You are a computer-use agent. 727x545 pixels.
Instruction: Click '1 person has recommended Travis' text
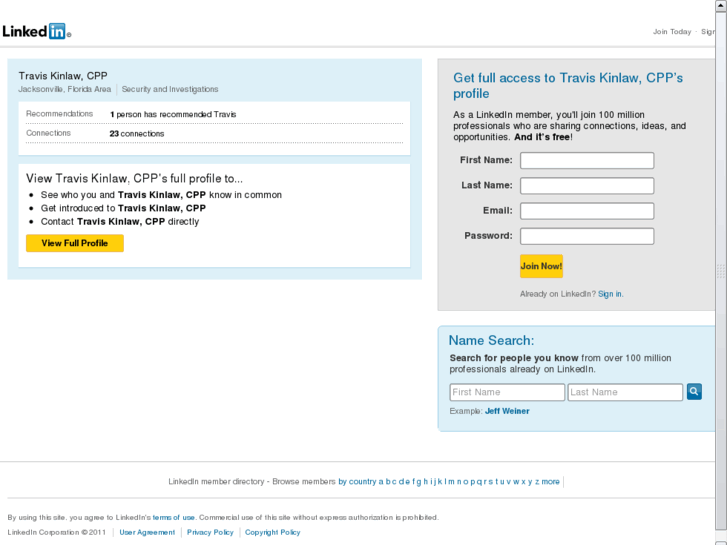coord(173,114)
